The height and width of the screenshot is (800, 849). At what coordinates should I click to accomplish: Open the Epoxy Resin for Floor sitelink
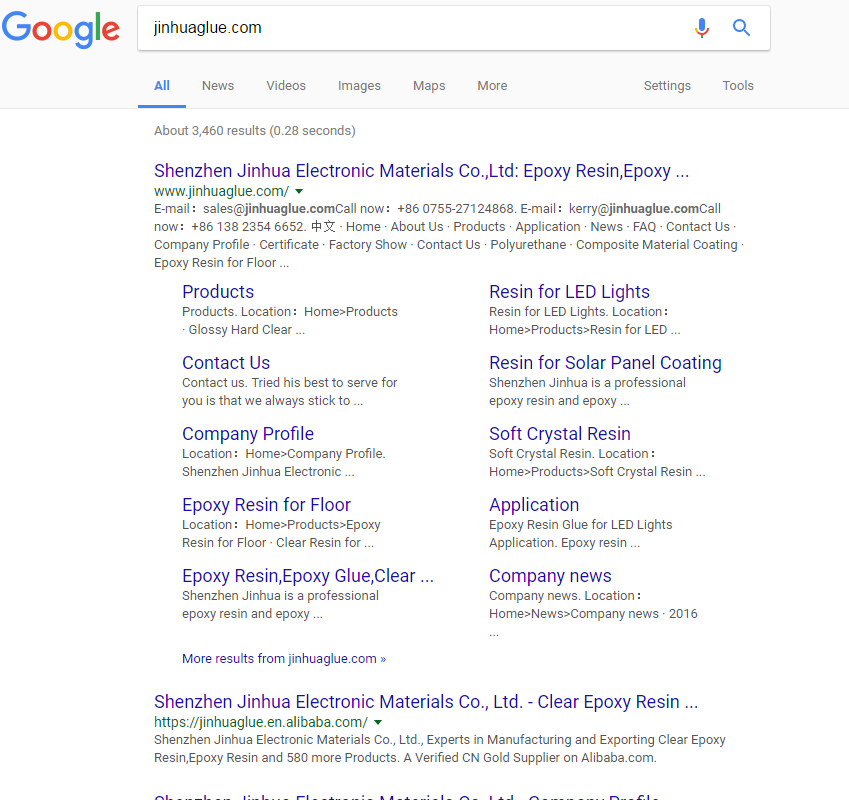coord(266,504)
